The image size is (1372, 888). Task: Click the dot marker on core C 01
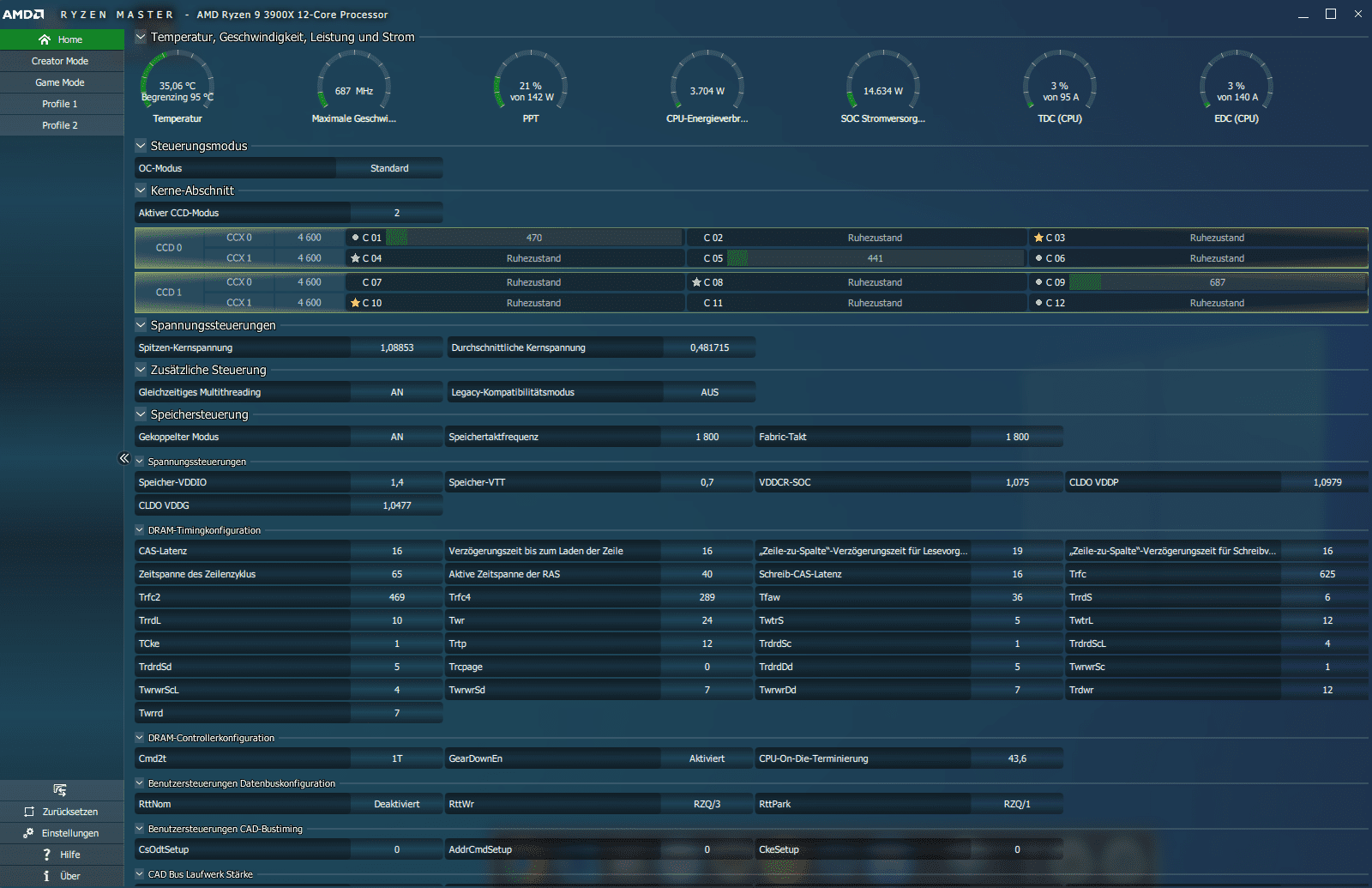(x=355, y=238)
